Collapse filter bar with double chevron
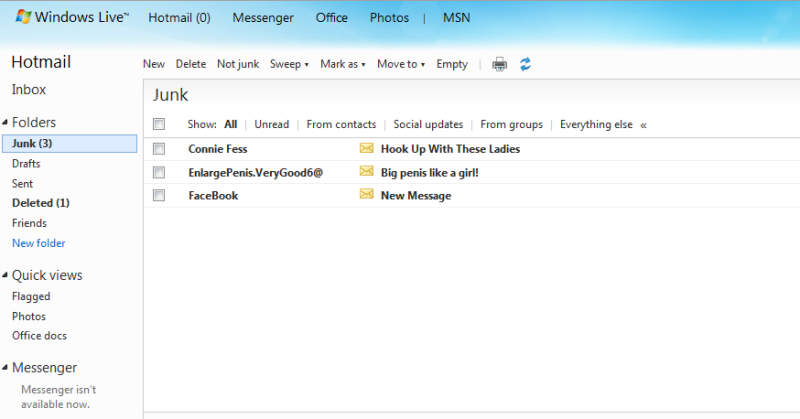800x419 pixels. (643, 125)
